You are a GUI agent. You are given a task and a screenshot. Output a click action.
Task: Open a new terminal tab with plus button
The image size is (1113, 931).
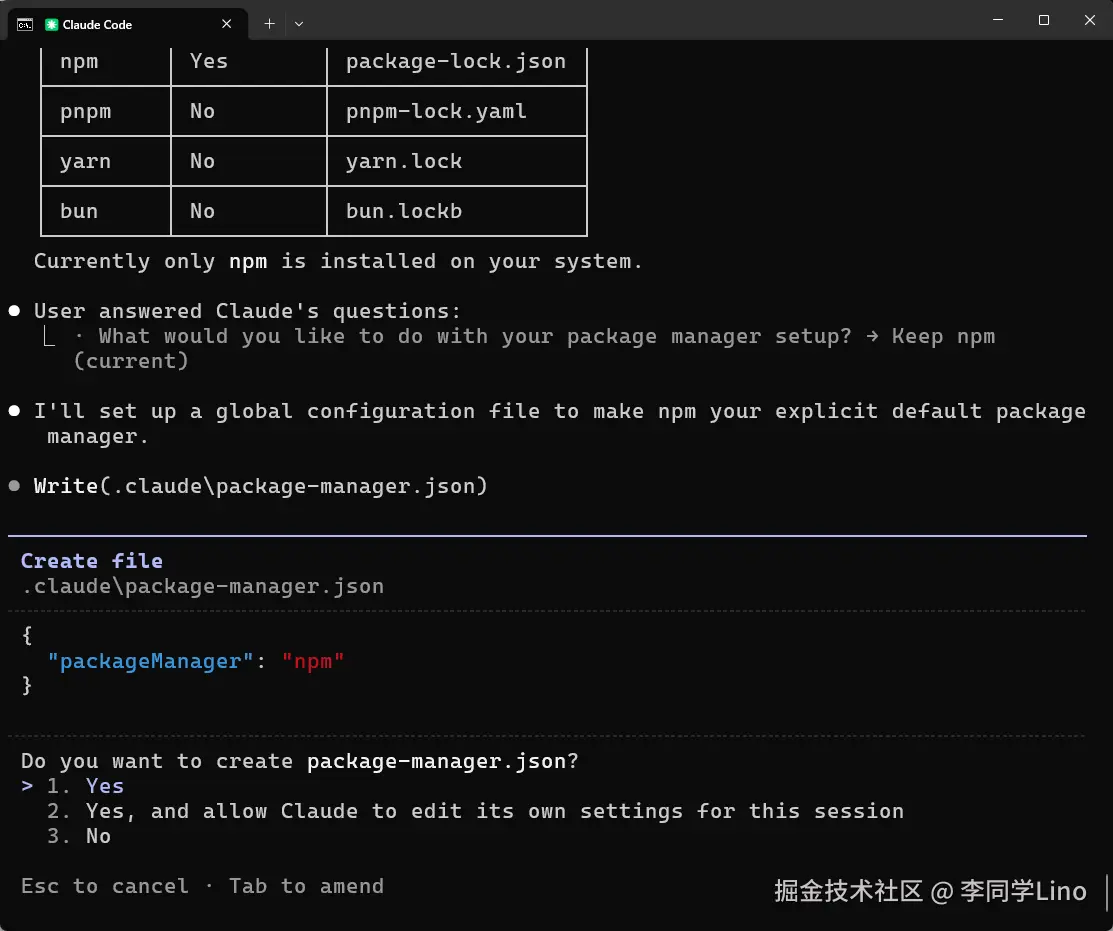[269, 24]
